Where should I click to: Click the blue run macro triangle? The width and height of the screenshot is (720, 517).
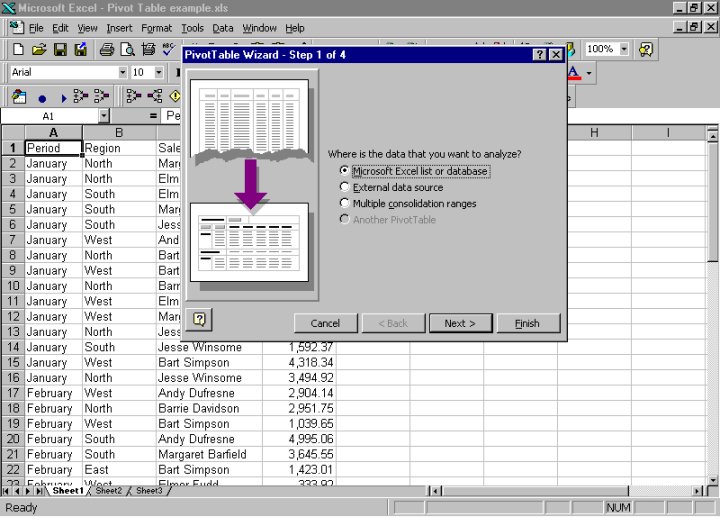click(x=63, y=98)
